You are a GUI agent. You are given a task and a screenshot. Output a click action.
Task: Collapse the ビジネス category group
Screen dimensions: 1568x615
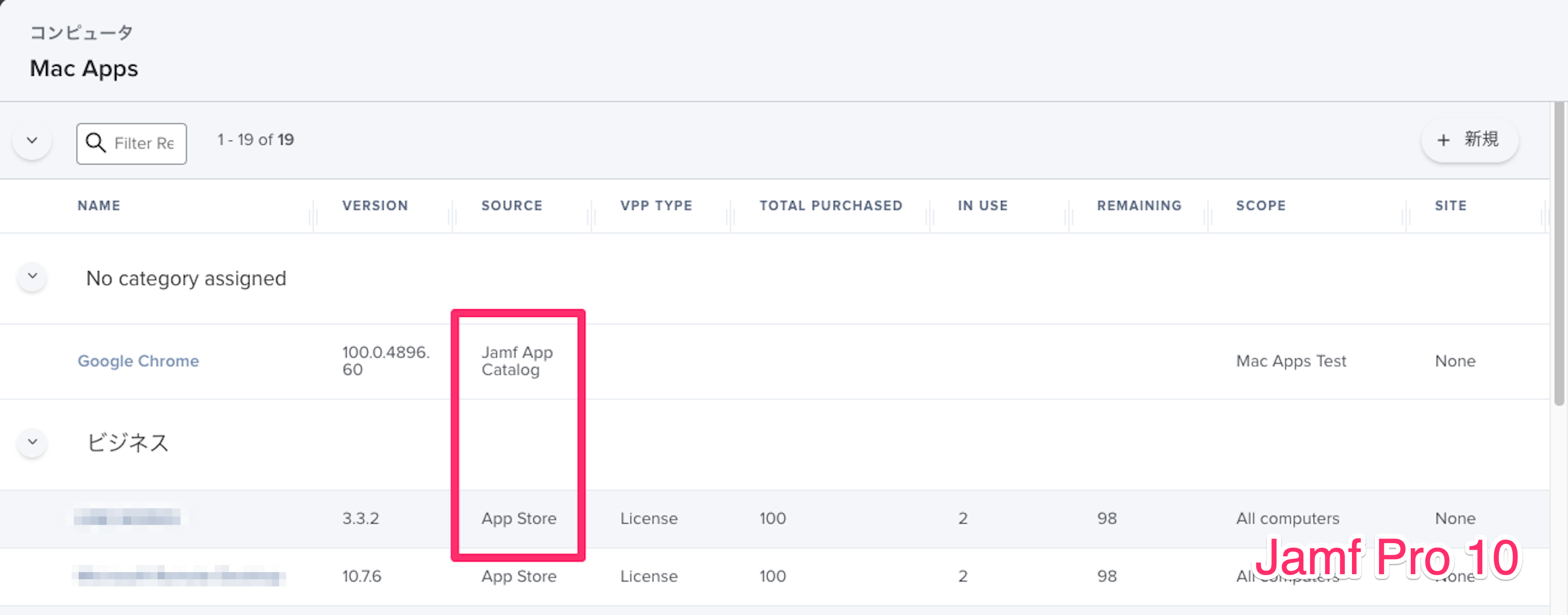click(32, 442)
